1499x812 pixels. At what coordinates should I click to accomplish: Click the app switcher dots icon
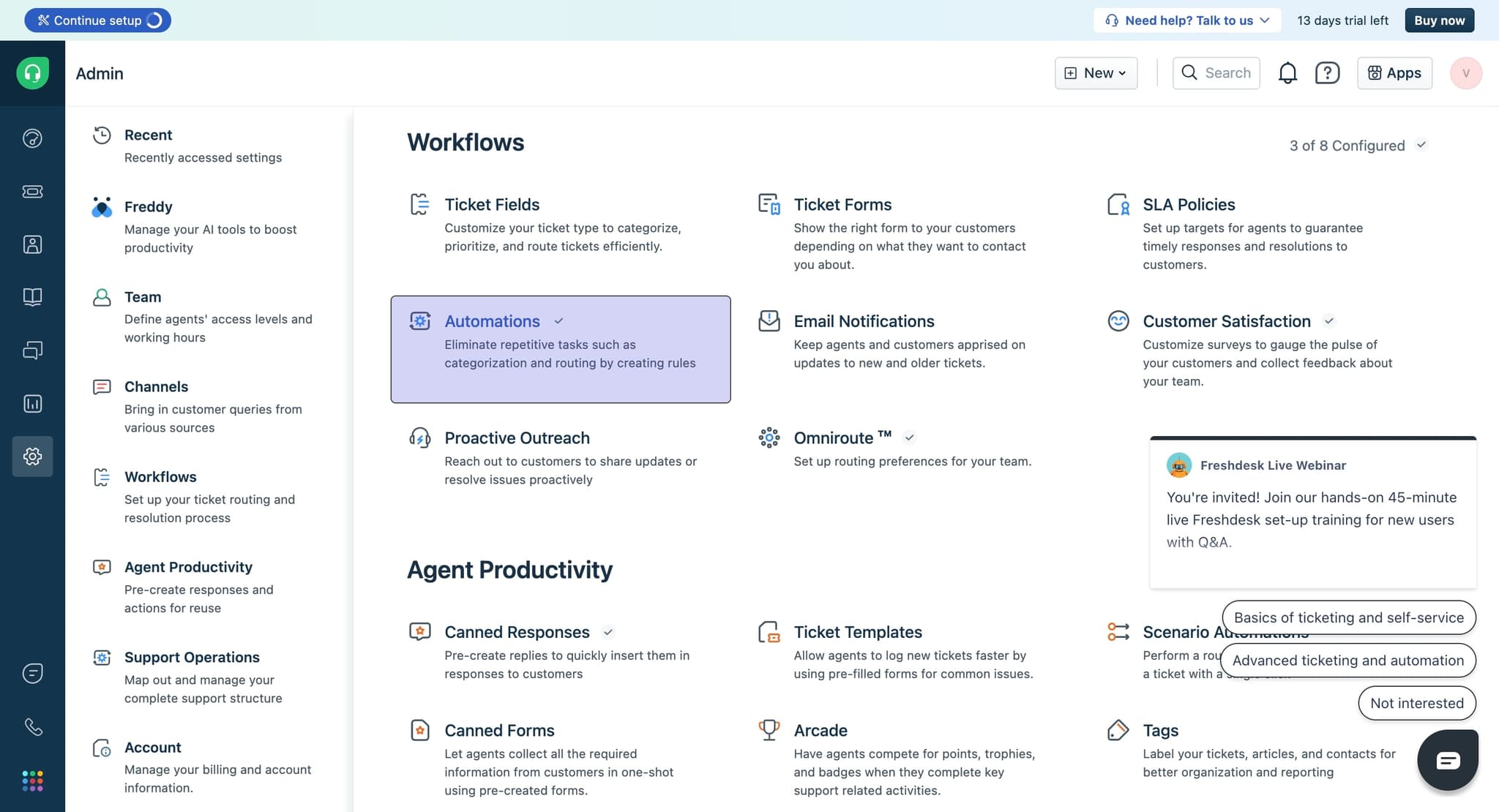pos(32,781)
